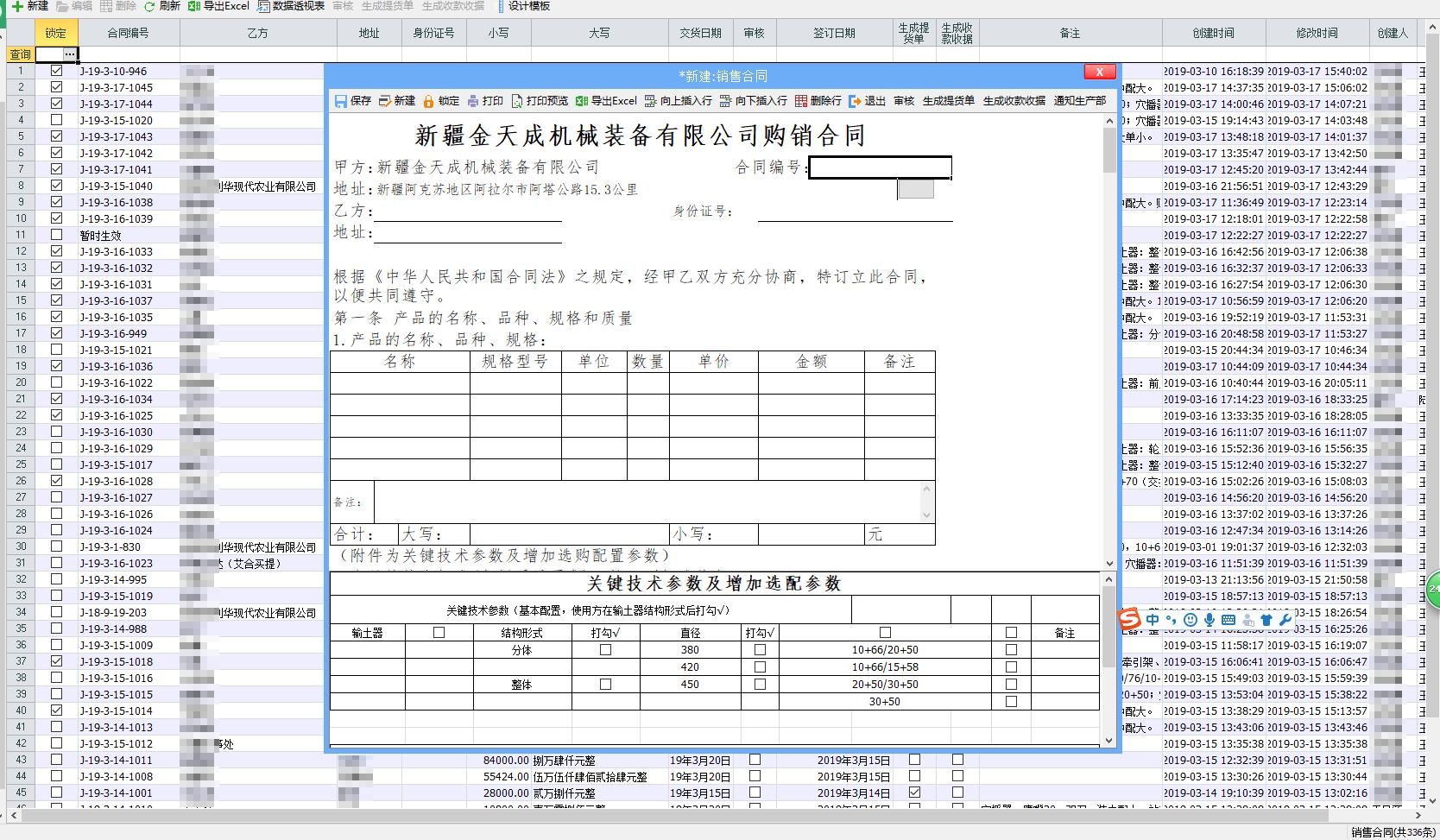The image size is (1440, 840).
Task: Open the emoji smiley icon on IME bar
Action: tap(1191, 620)
